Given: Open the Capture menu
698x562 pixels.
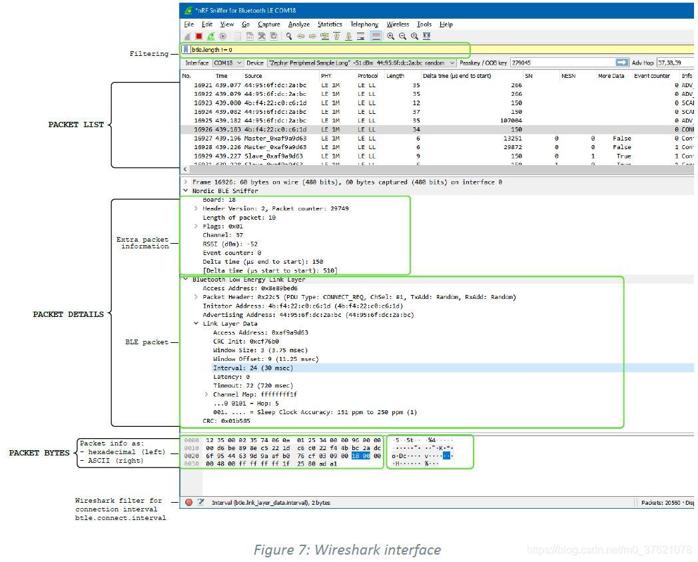Looking at the screenshot, I should coord(269,24).
